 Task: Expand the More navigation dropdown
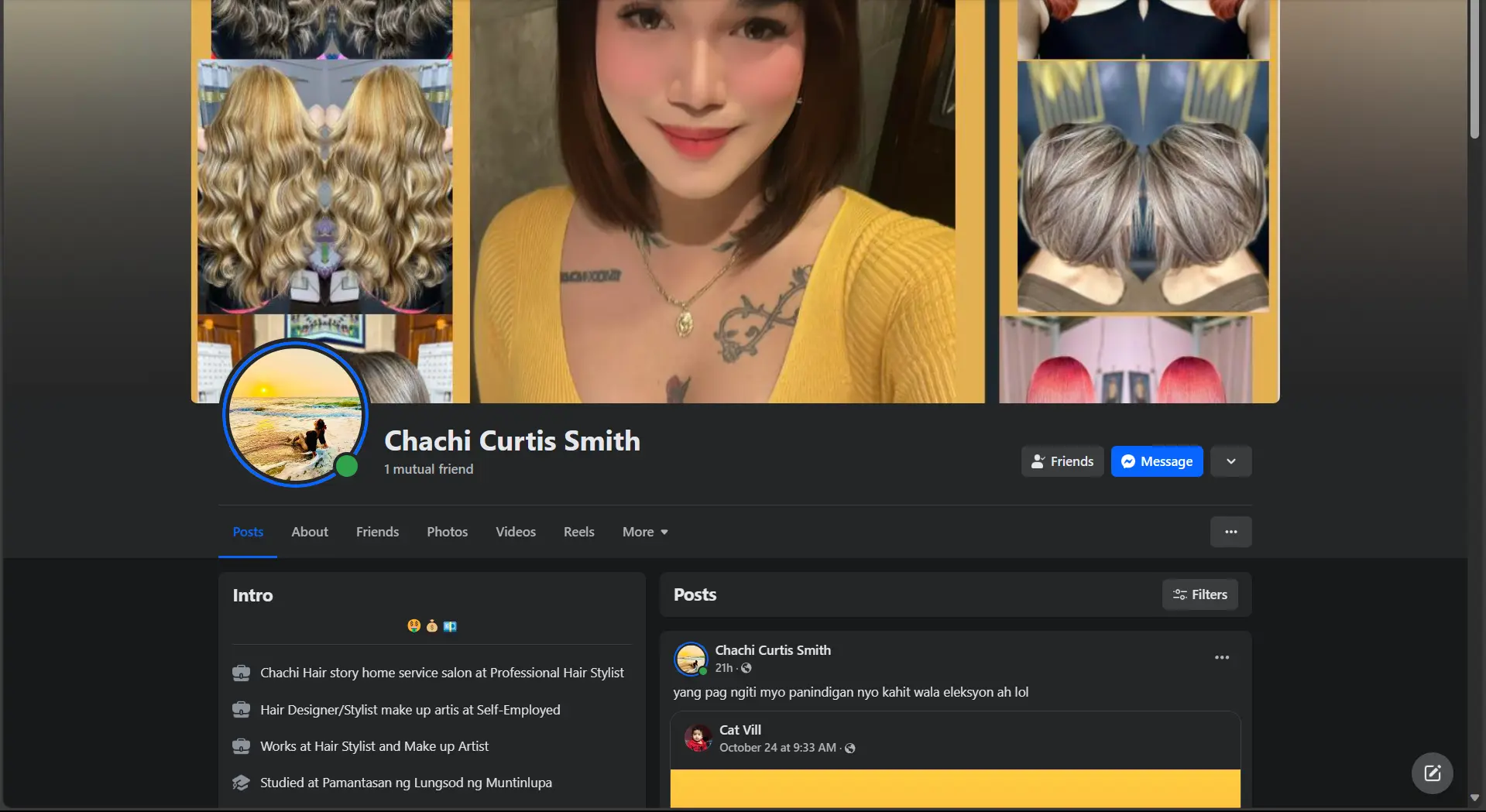(x=644, y=532)
